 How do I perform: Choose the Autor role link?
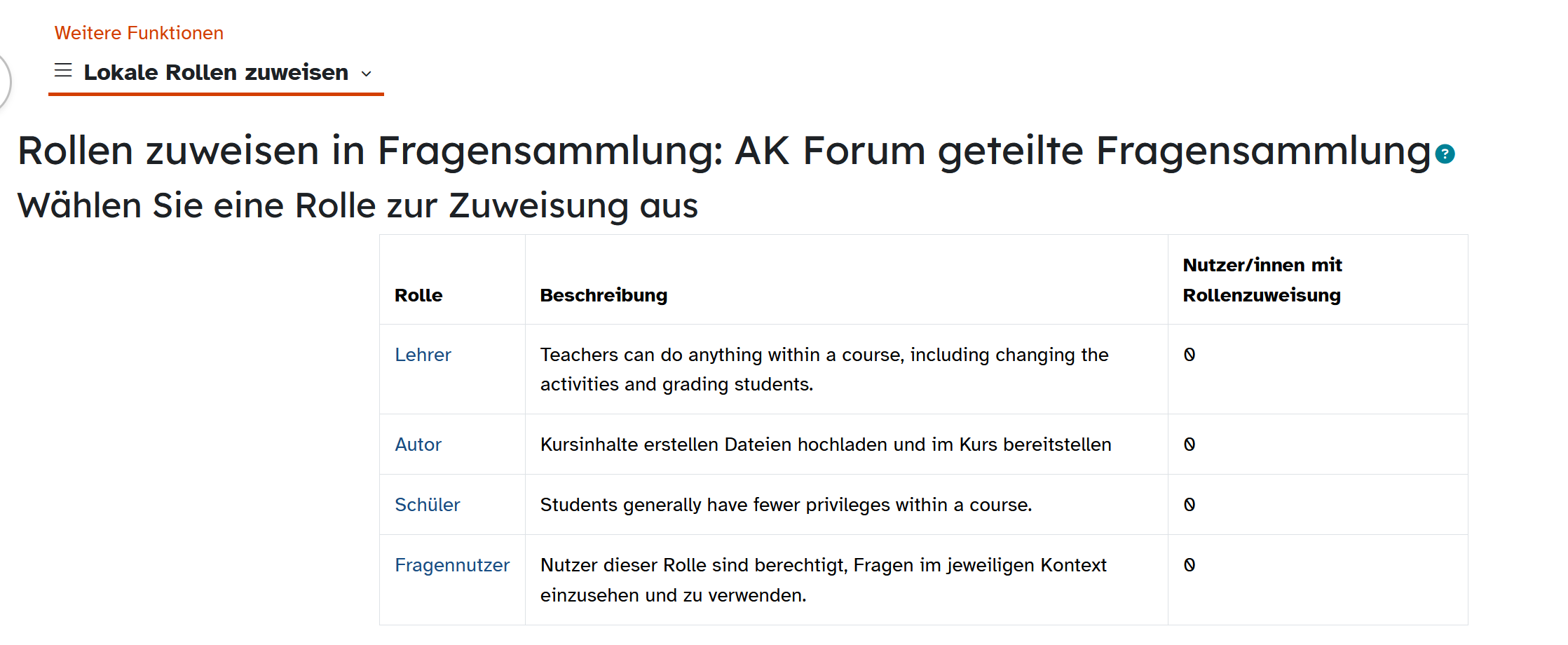click(418, 444)
